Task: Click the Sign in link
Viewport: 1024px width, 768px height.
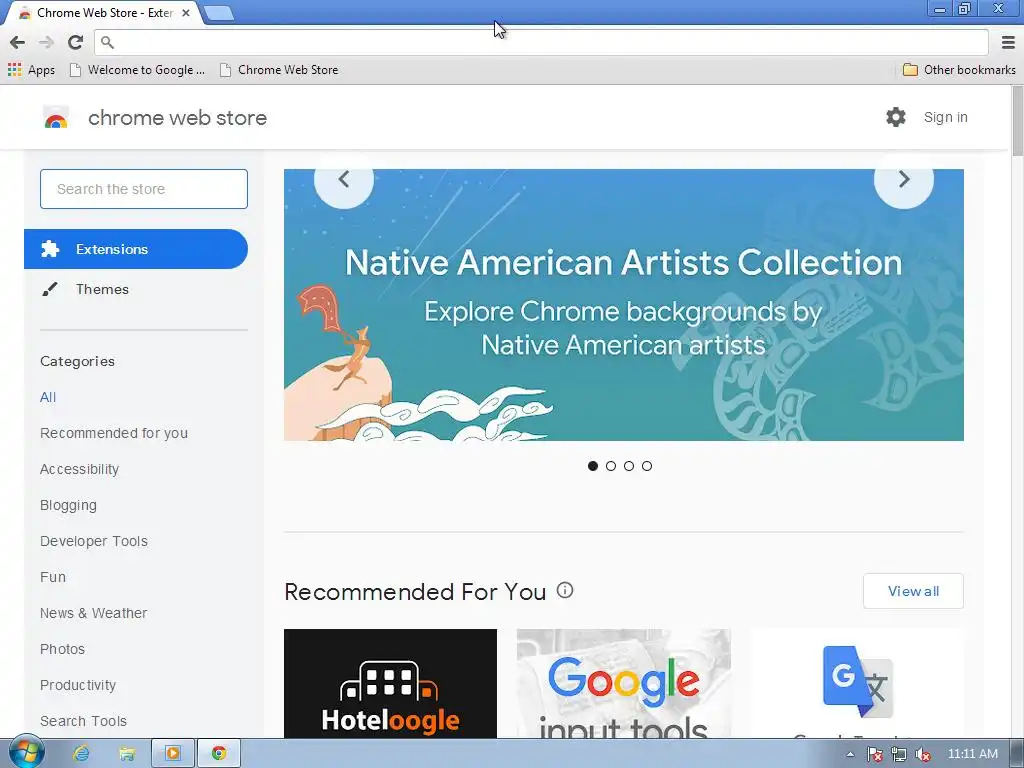Action: (946, 118)
